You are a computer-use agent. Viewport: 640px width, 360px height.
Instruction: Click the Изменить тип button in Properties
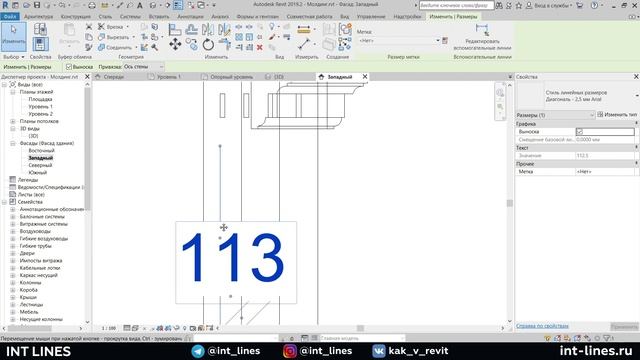[616, 115]
